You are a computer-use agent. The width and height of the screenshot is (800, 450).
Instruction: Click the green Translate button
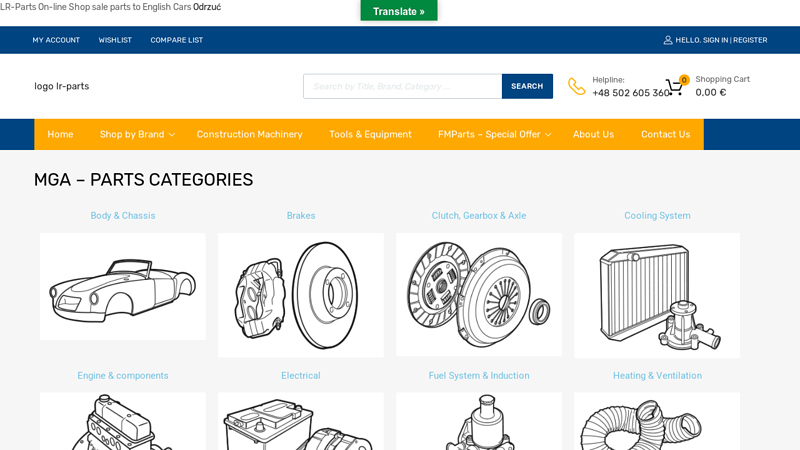[x=398, y=11]
